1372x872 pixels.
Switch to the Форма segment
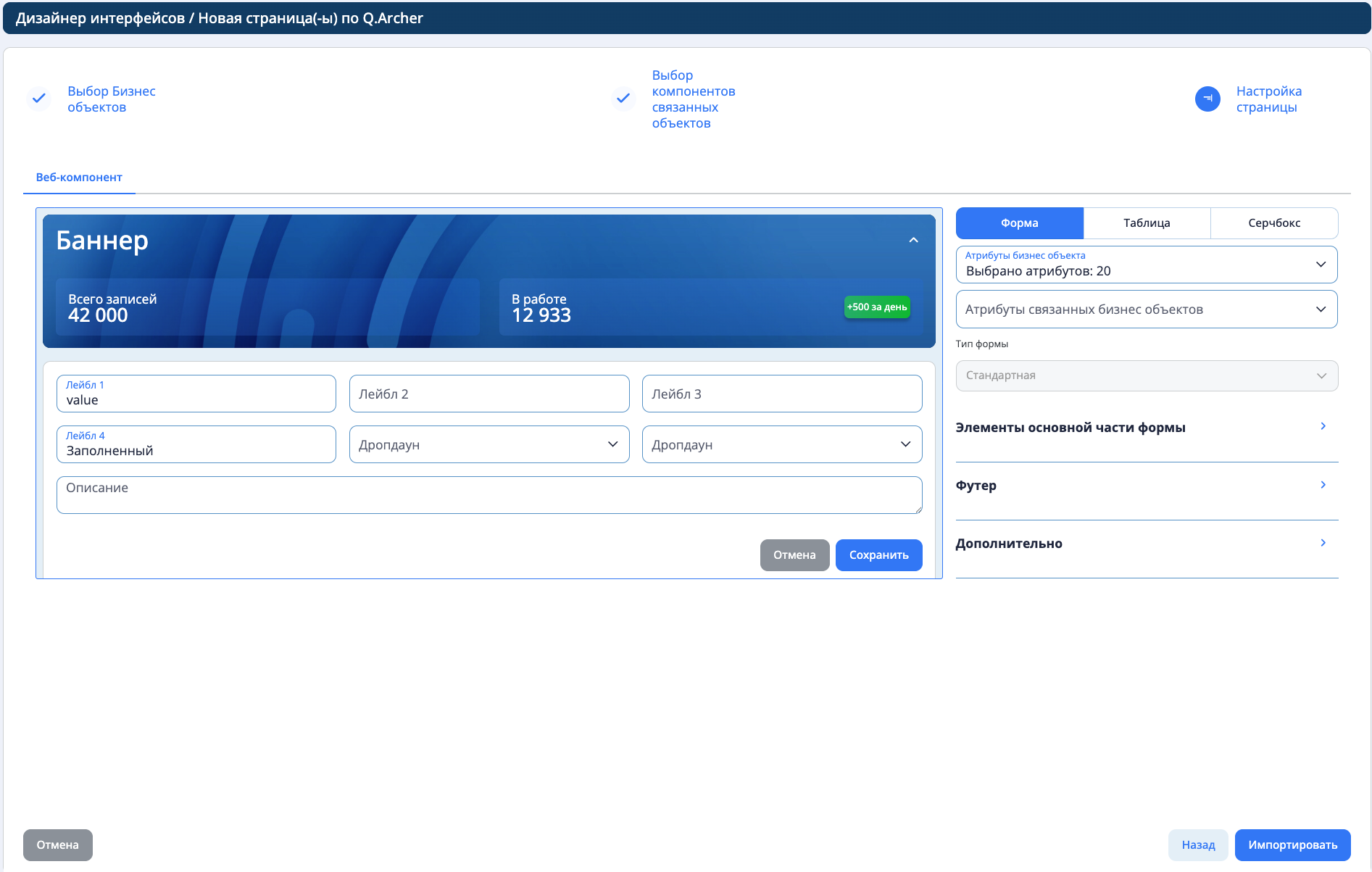[1019, 223]
